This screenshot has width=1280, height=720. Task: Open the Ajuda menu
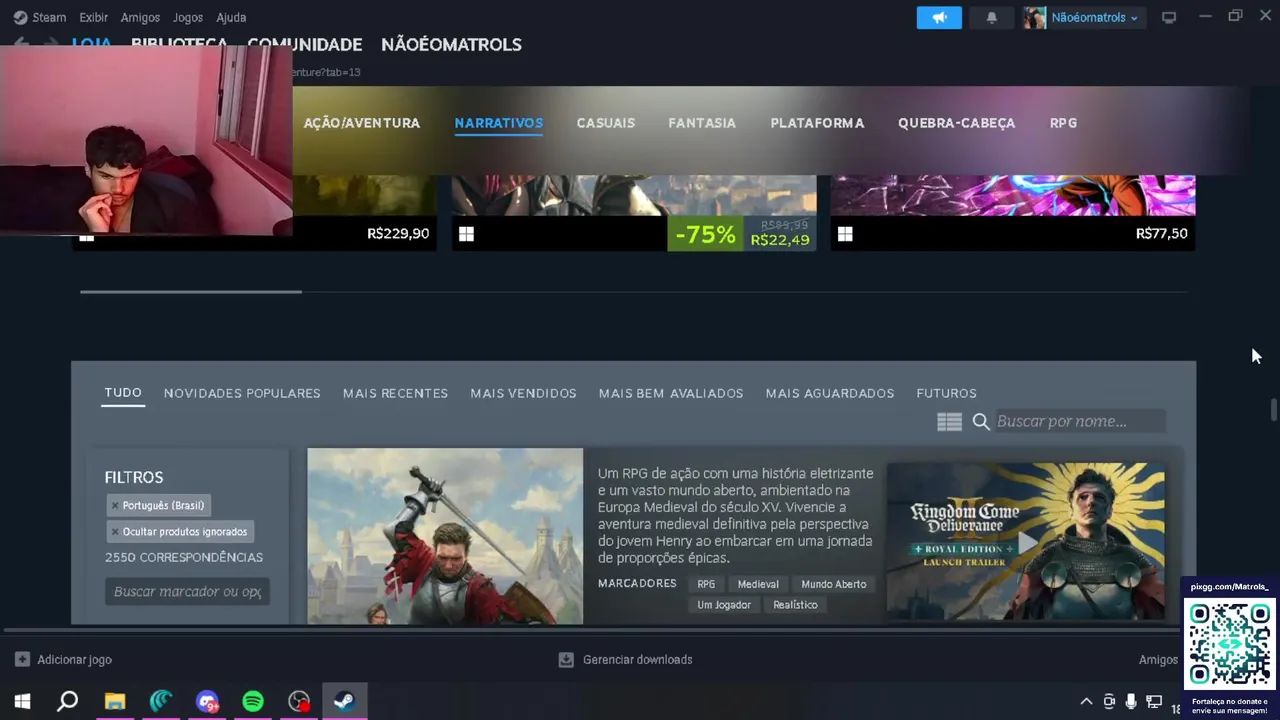pos(231,17)
